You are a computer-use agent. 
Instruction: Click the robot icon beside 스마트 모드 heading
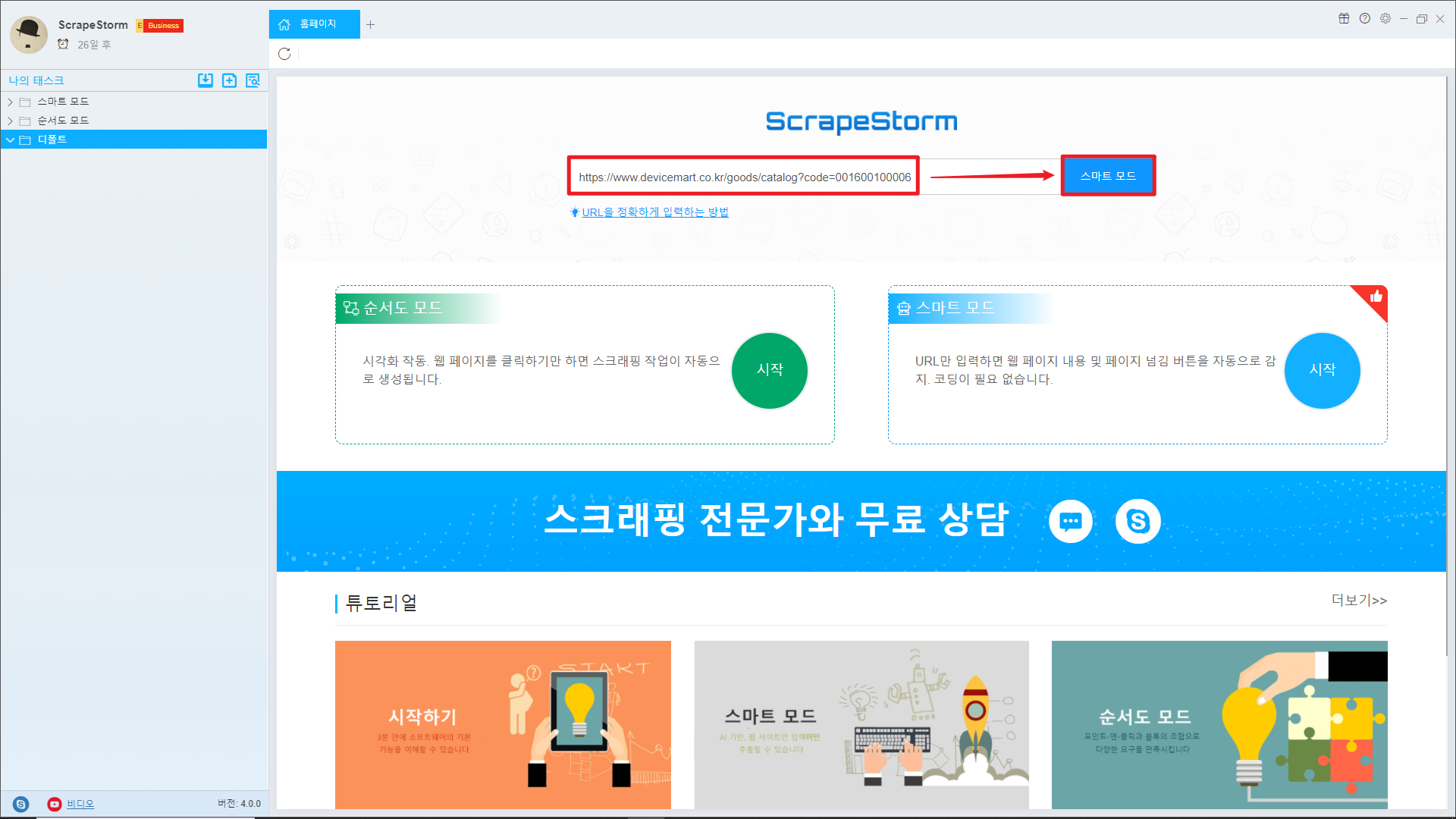point(903,308)
